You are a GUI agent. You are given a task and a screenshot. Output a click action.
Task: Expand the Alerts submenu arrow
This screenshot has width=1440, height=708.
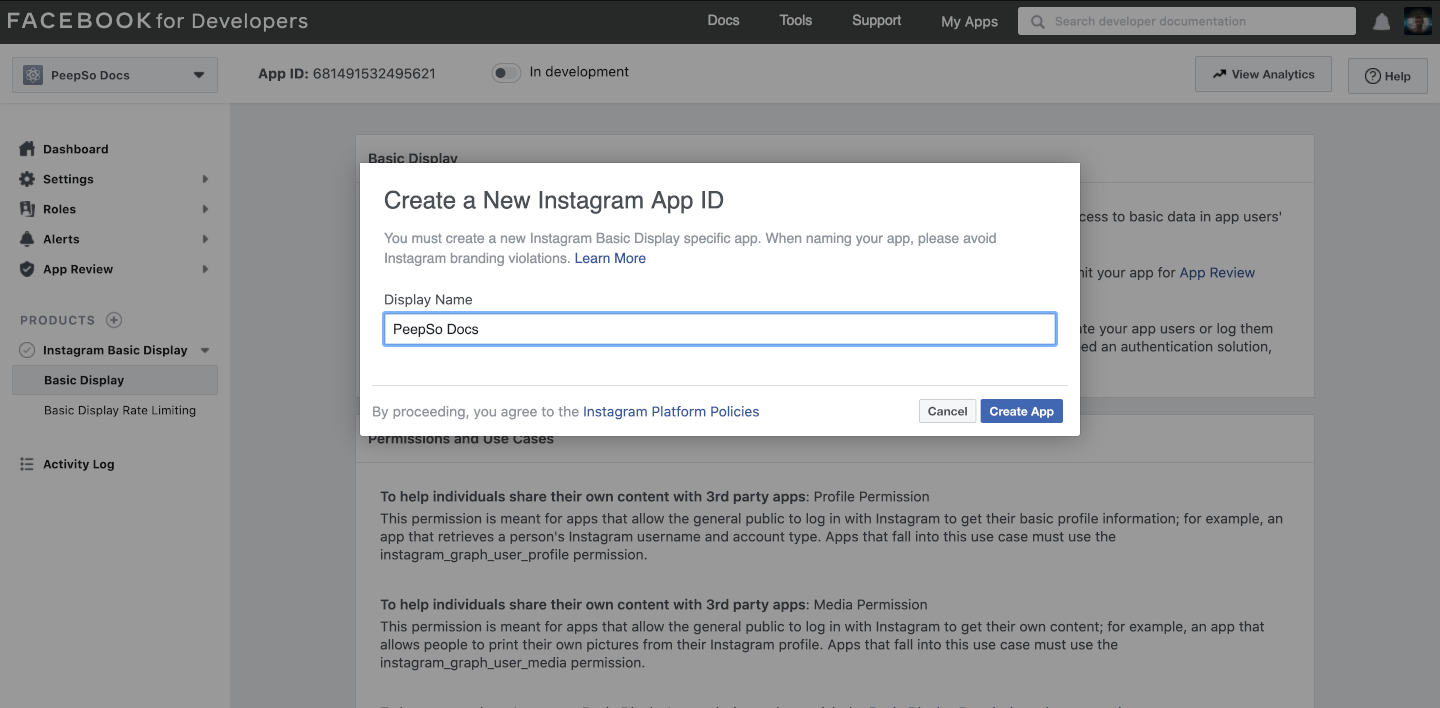[205, 239]
